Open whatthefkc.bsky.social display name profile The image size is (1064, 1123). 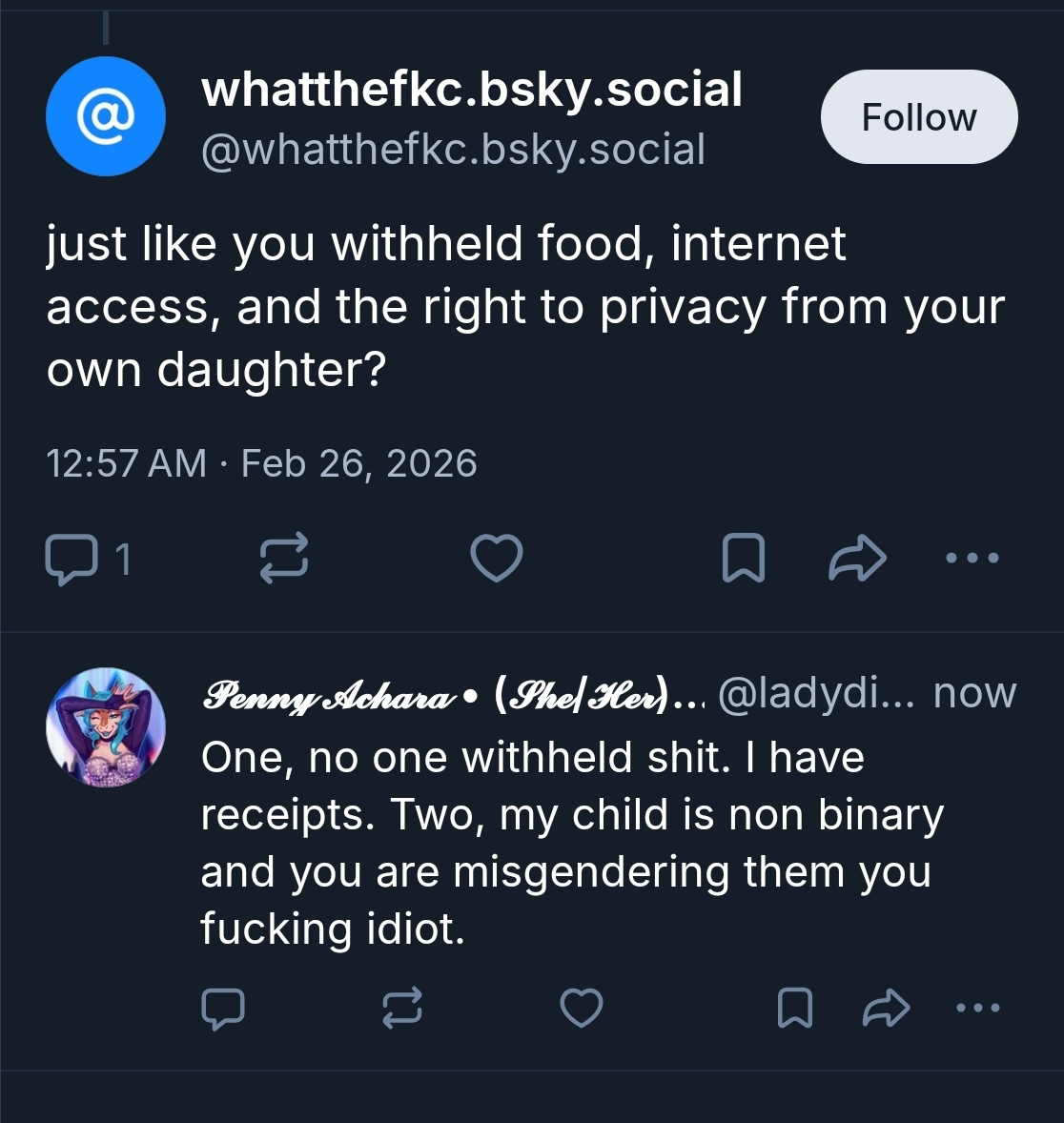click(x=472, y=90)
